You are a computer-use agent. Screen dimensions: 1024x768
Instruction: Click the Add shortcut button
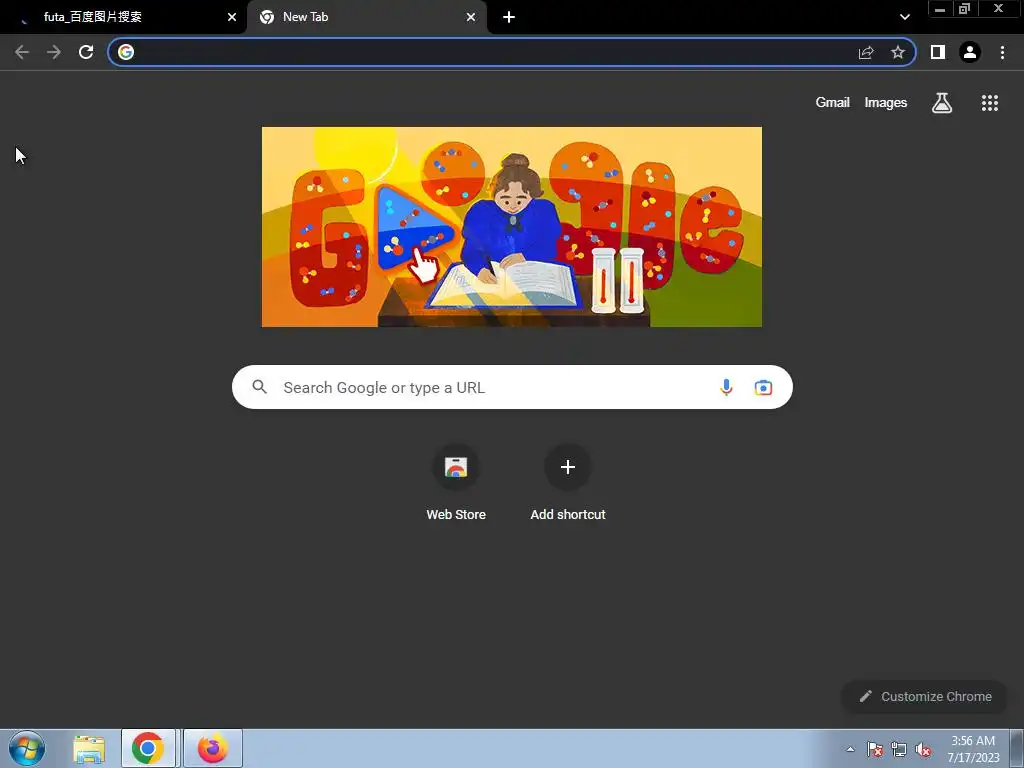tap(568, 483)
